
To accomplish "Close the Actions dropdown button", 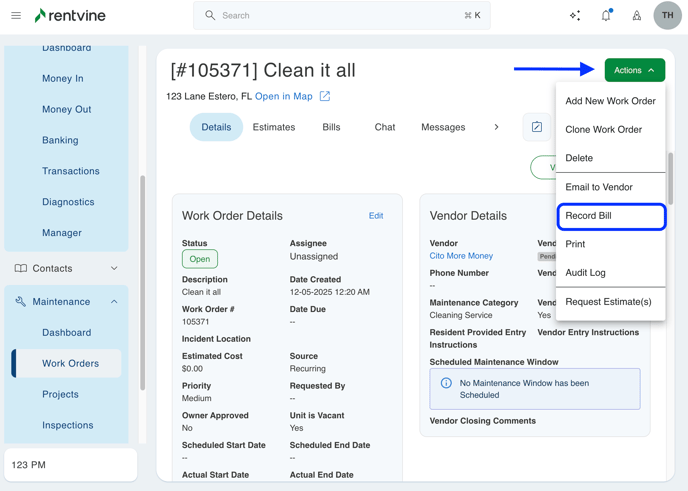I will coord(634,70).
